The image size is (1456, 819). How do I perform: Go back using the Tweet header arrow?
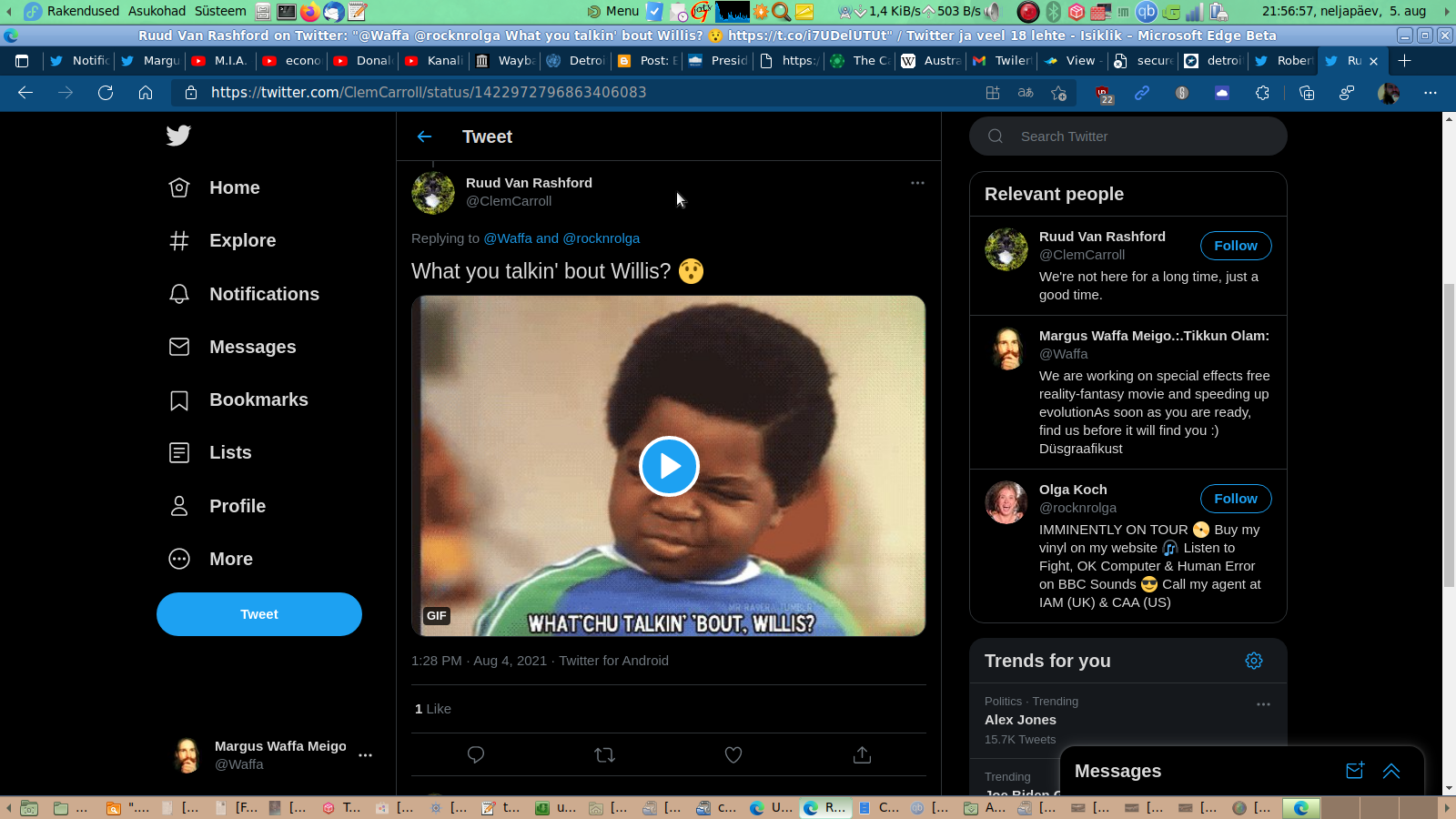424,136
